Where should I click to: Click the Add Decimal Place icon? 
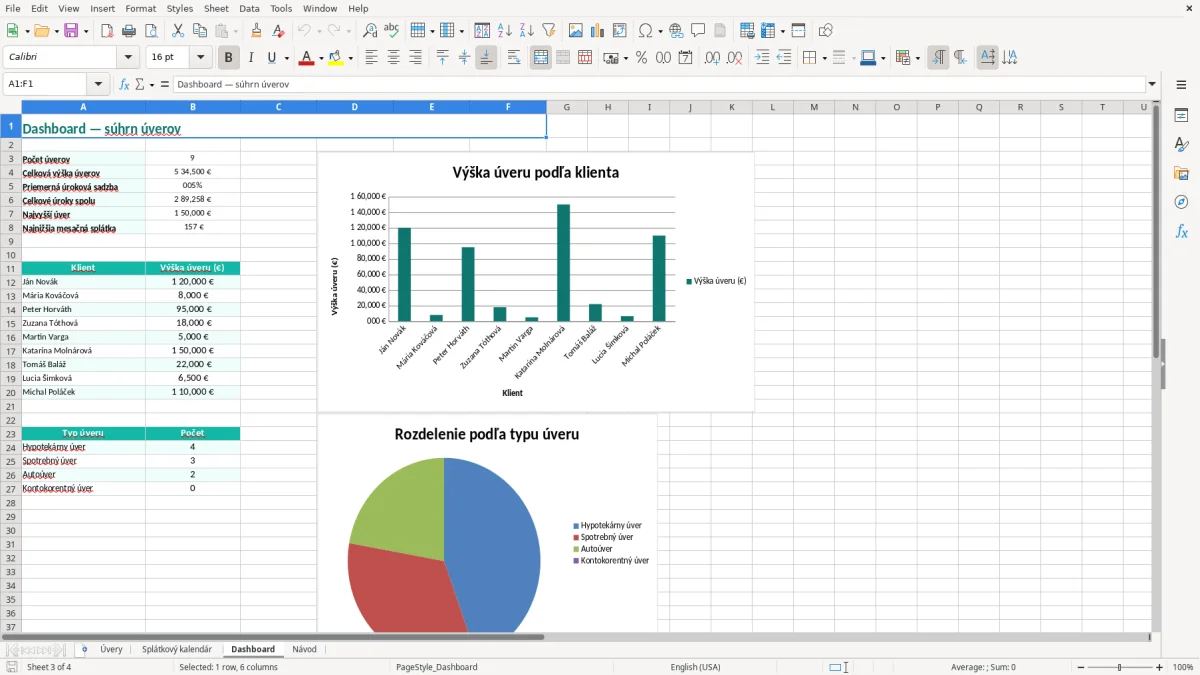click(712, 58)
